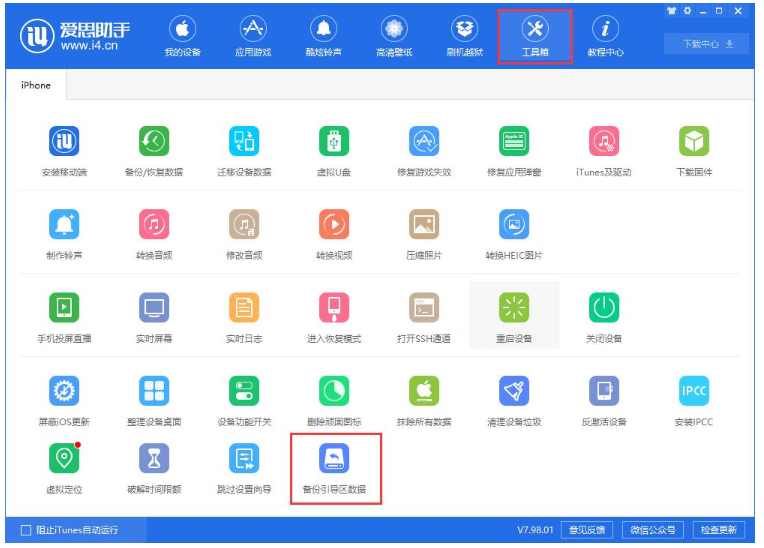Open settings gear in title bar
Image resolution: width=764 pixels, height=548 pixels.
pos(687,11)
